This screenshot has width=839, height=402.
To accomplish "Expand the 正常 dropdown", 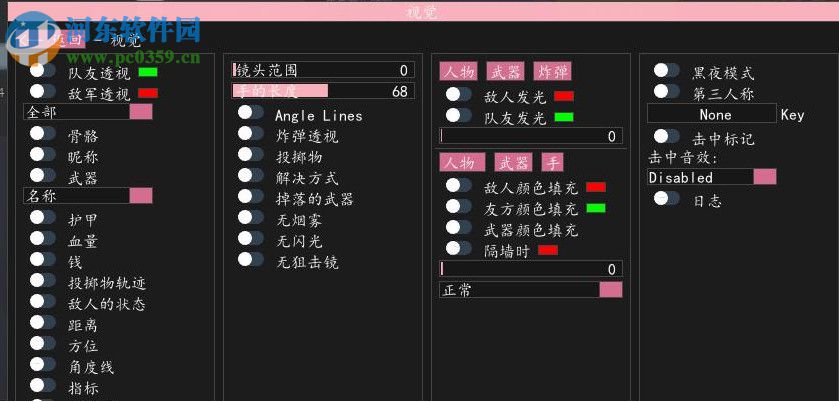I will pyautogui.click(x=531, y=290).
